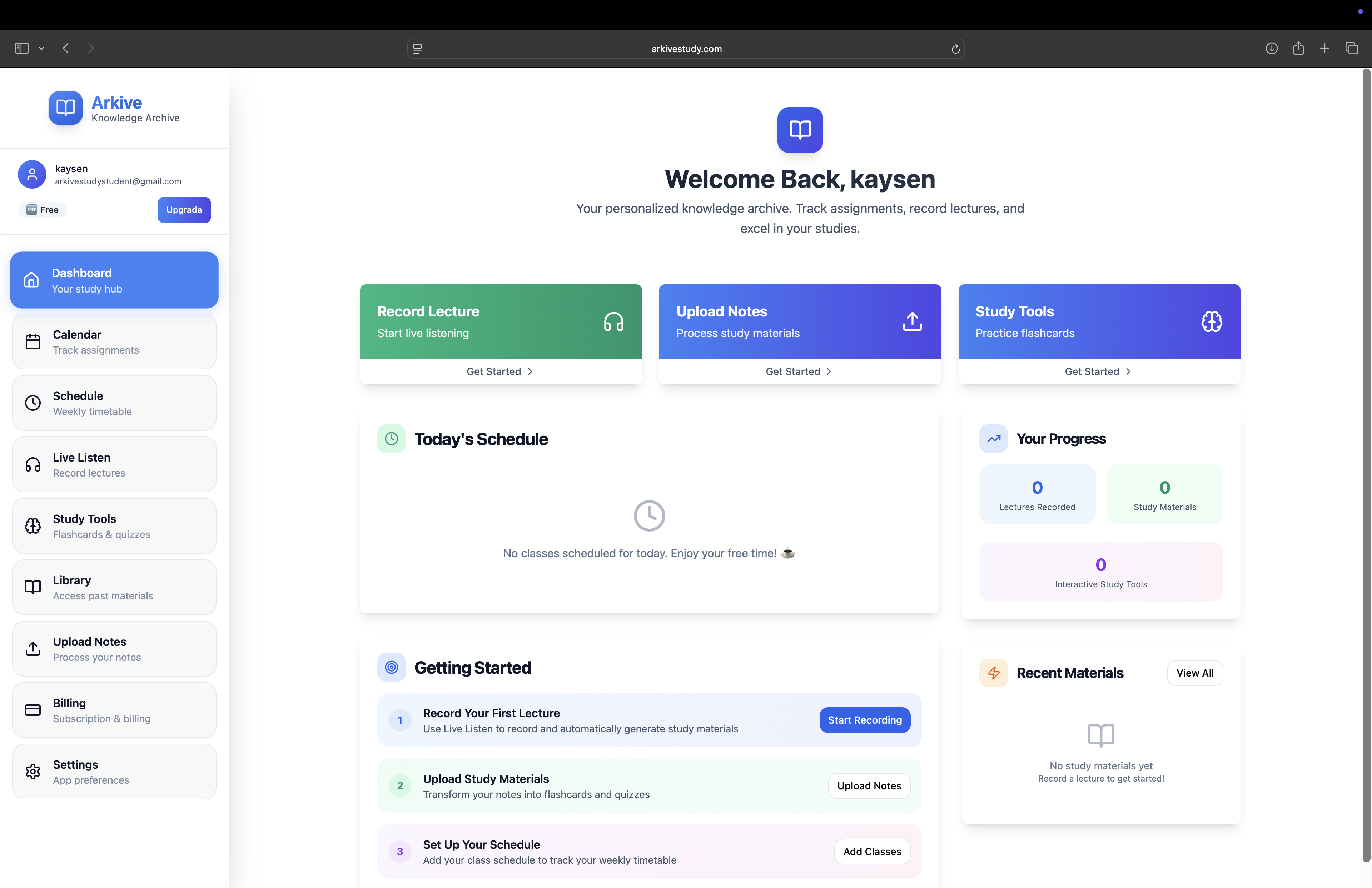
Task: Click the arkivestudy.com address bar
Action: (686, 49)
